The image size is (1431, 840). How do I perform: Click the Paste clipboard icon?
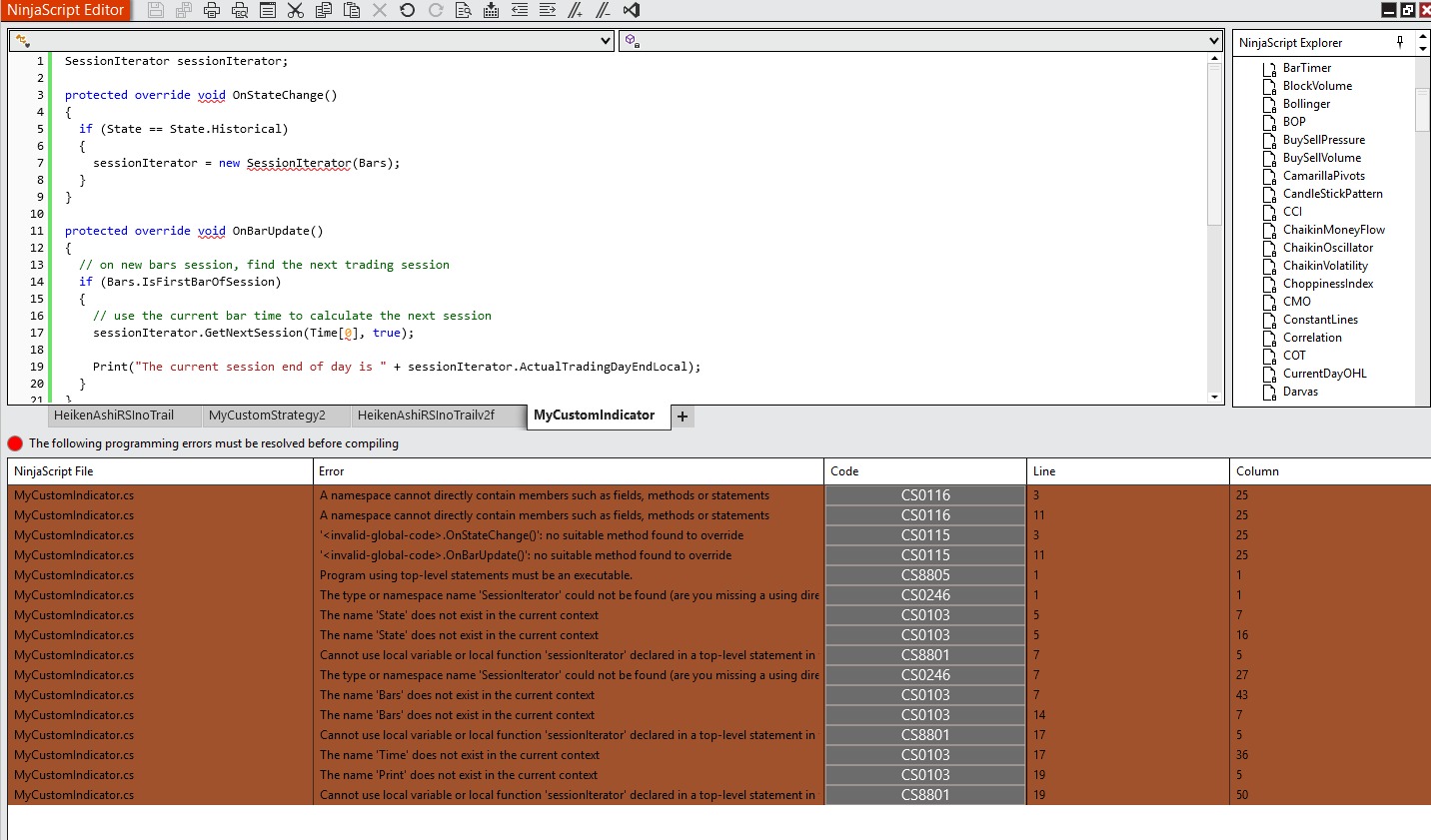tap(351, 10)
